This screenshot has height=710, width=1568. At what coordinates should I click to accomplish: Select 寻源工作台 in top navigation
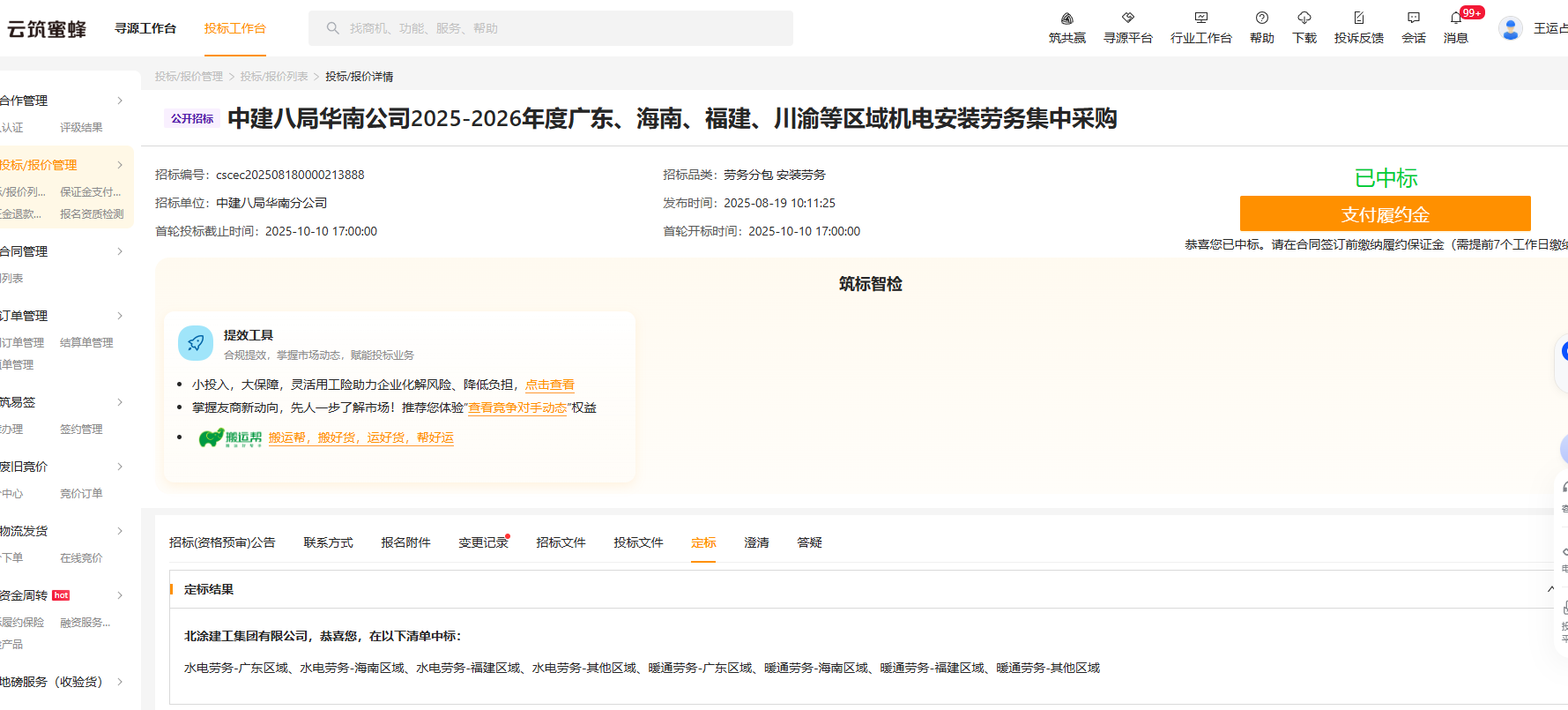click(x=145, y=28)
